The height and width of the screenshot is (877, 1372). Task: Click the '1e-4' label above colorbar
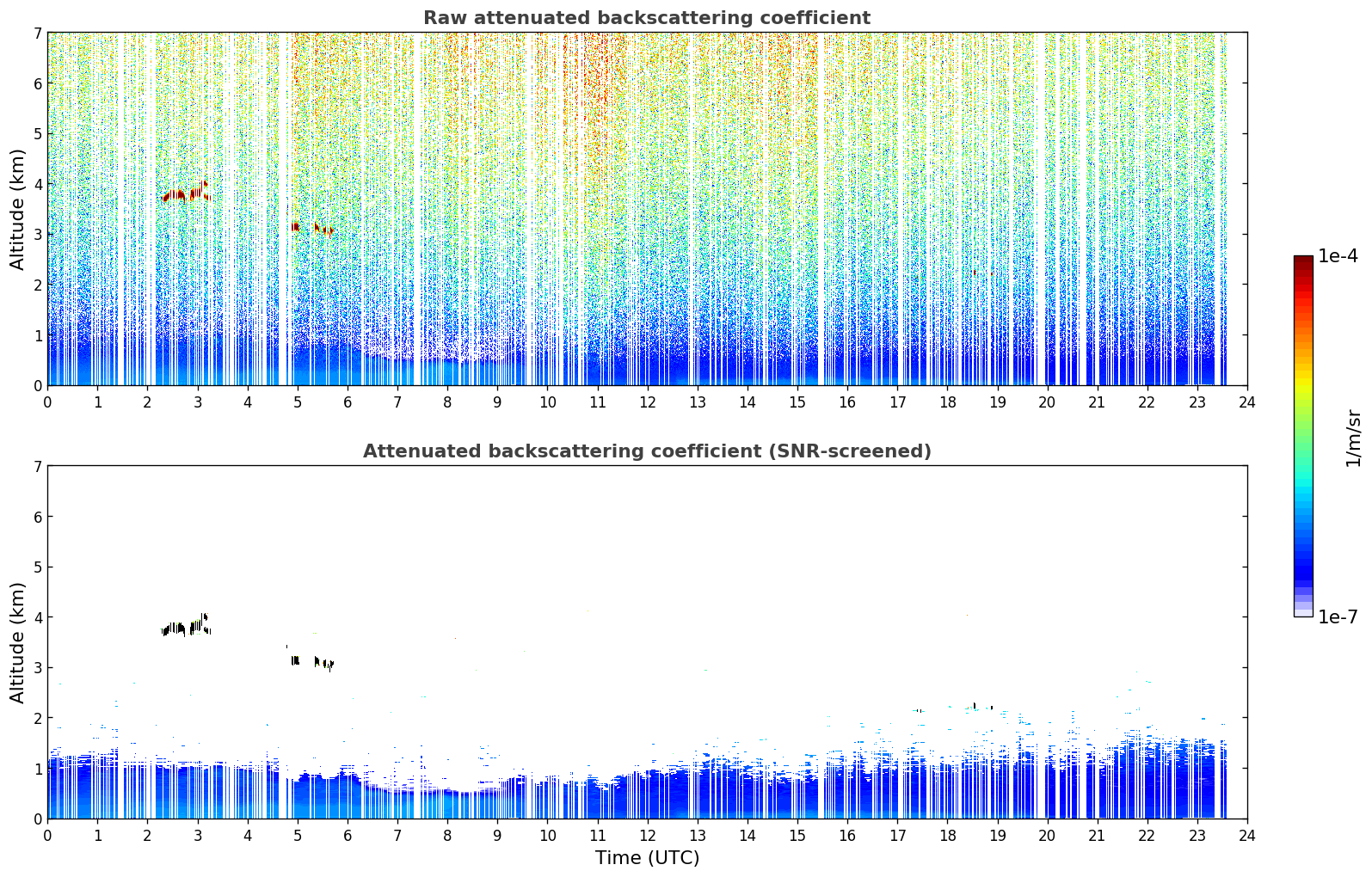point(1338,256)
